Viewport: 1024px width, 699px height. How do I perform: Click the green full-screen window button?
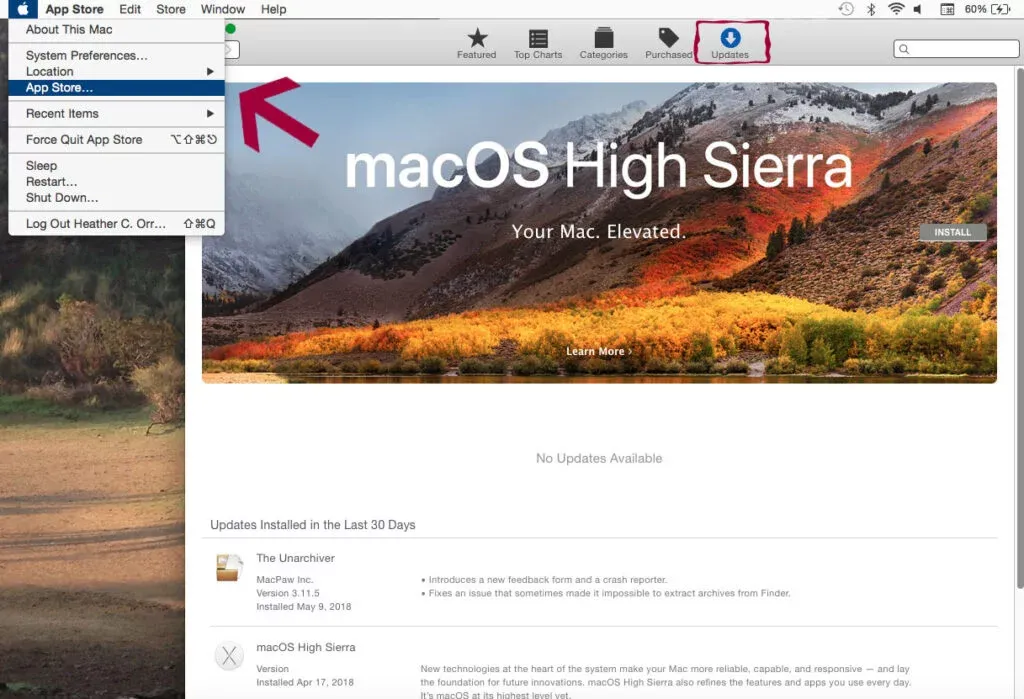(x=231, y=29)
